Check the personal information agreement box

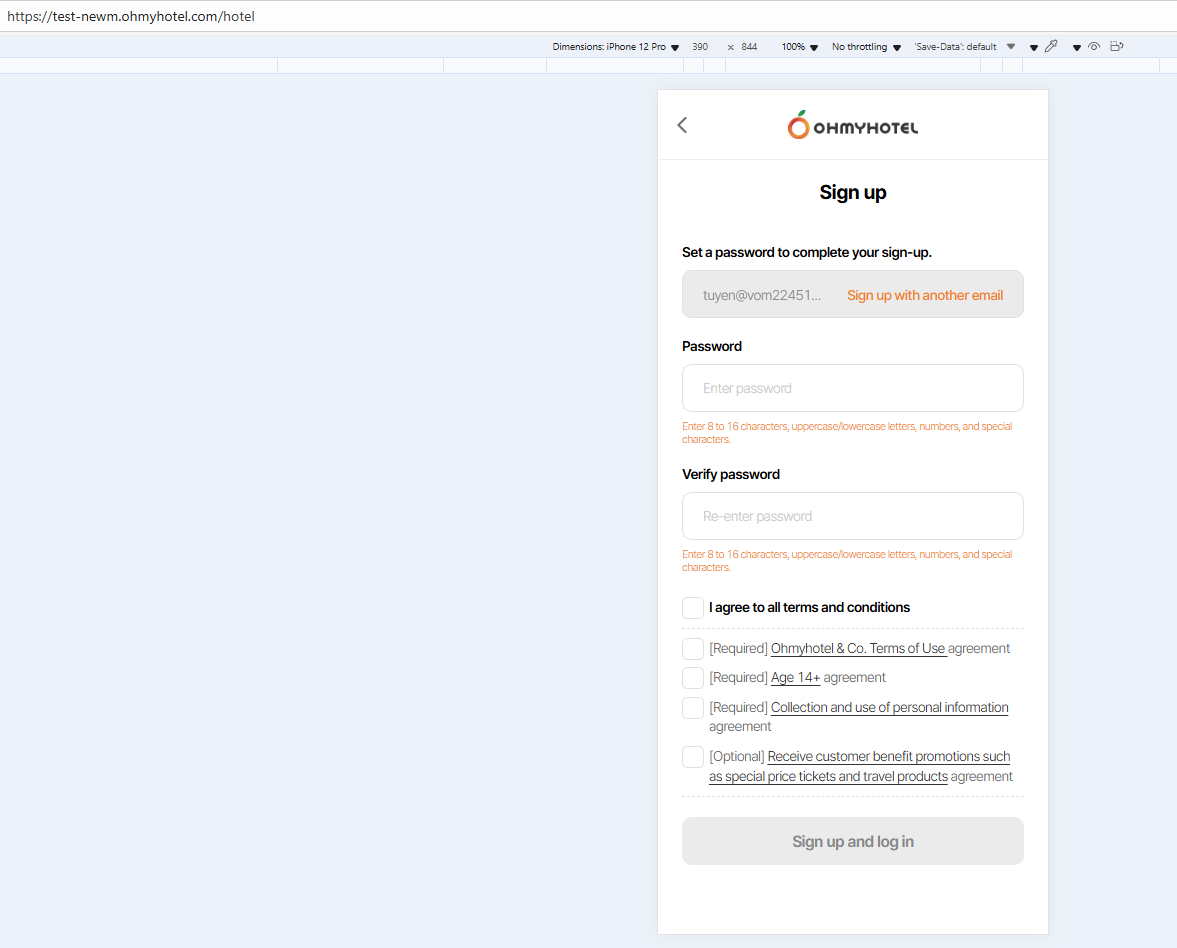[693, 708]
